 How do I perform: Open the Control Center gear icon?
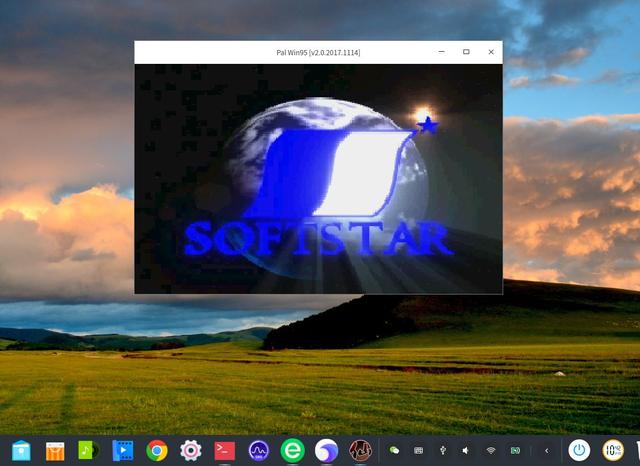pyautogui.click(x=191, y=450)
